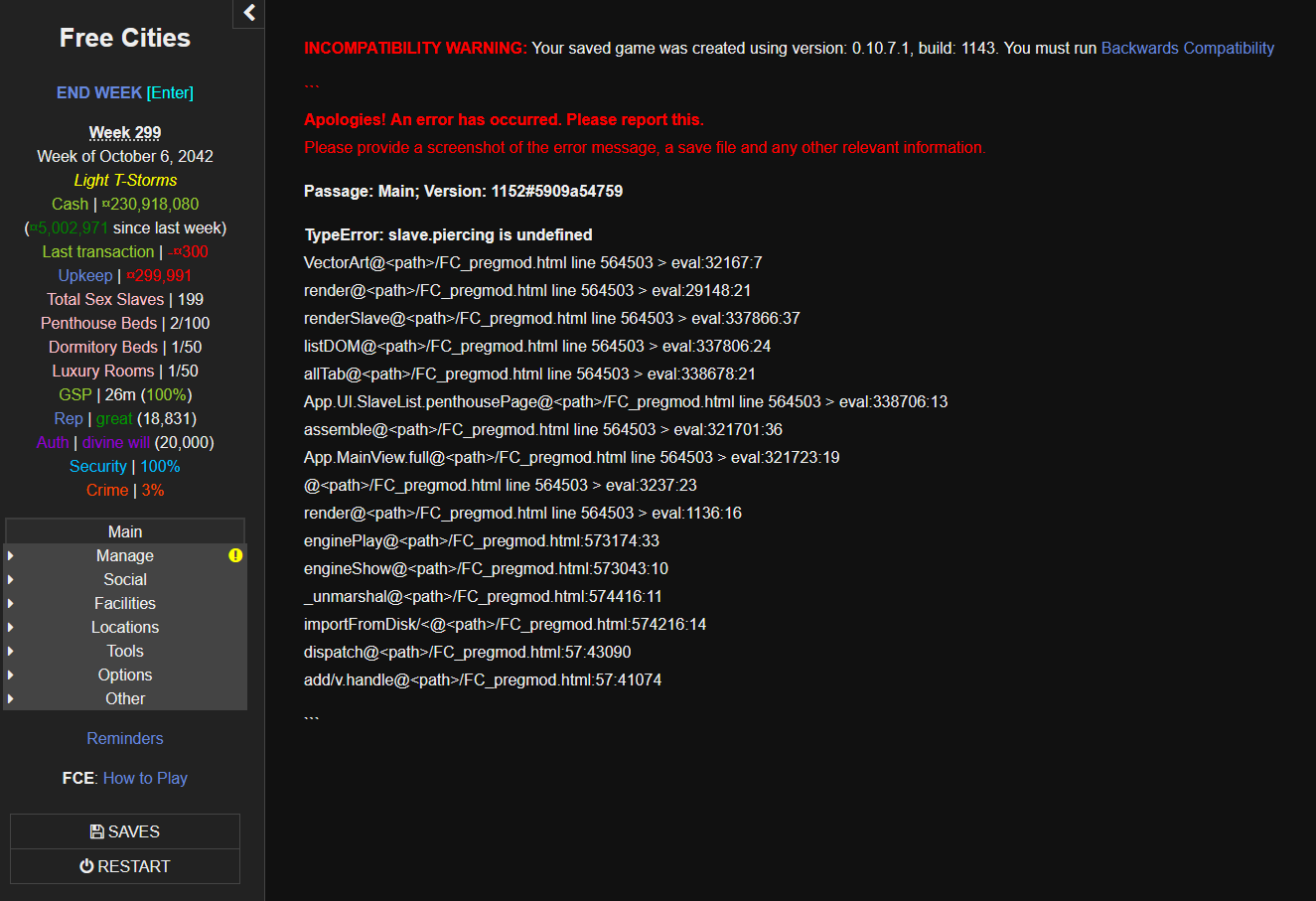Click the Security stat link
Viewport: 1316px width, 901px height.
[x=97, y=466]
